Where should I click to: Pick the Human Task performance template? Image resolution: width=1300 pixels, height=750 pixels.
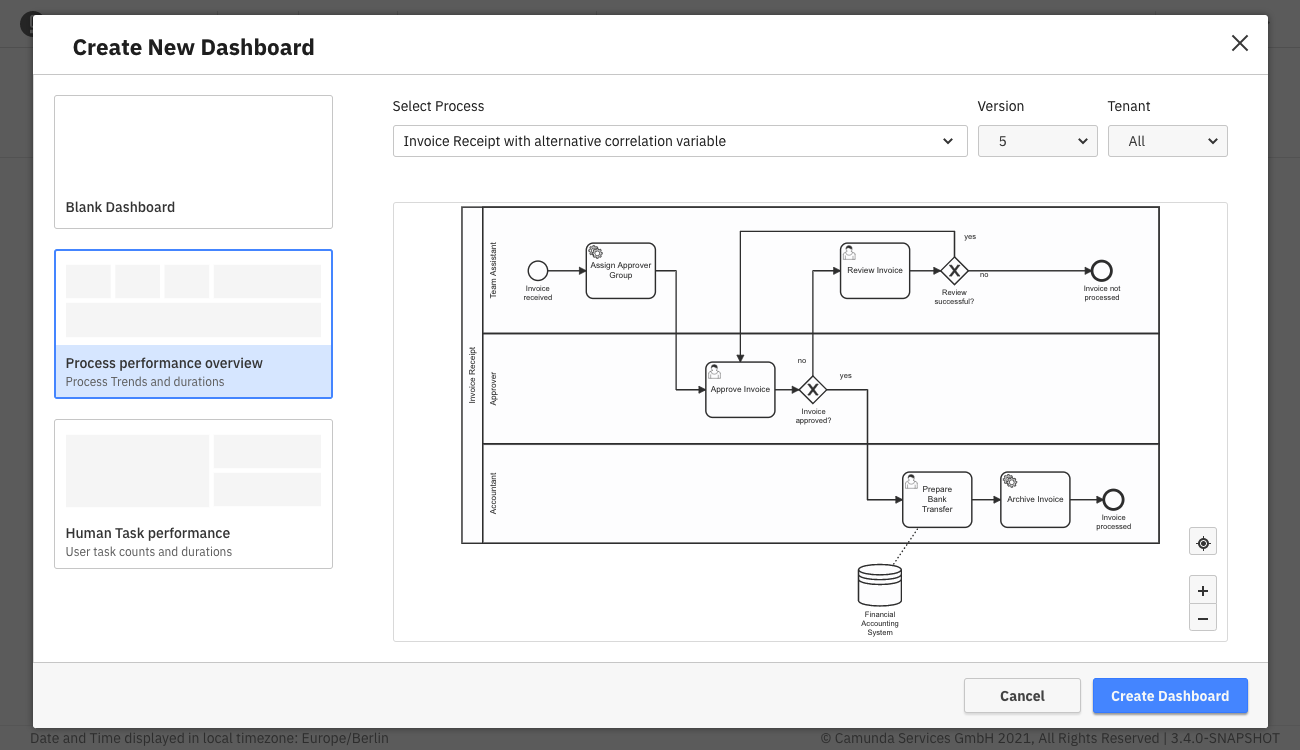[193, 494]
